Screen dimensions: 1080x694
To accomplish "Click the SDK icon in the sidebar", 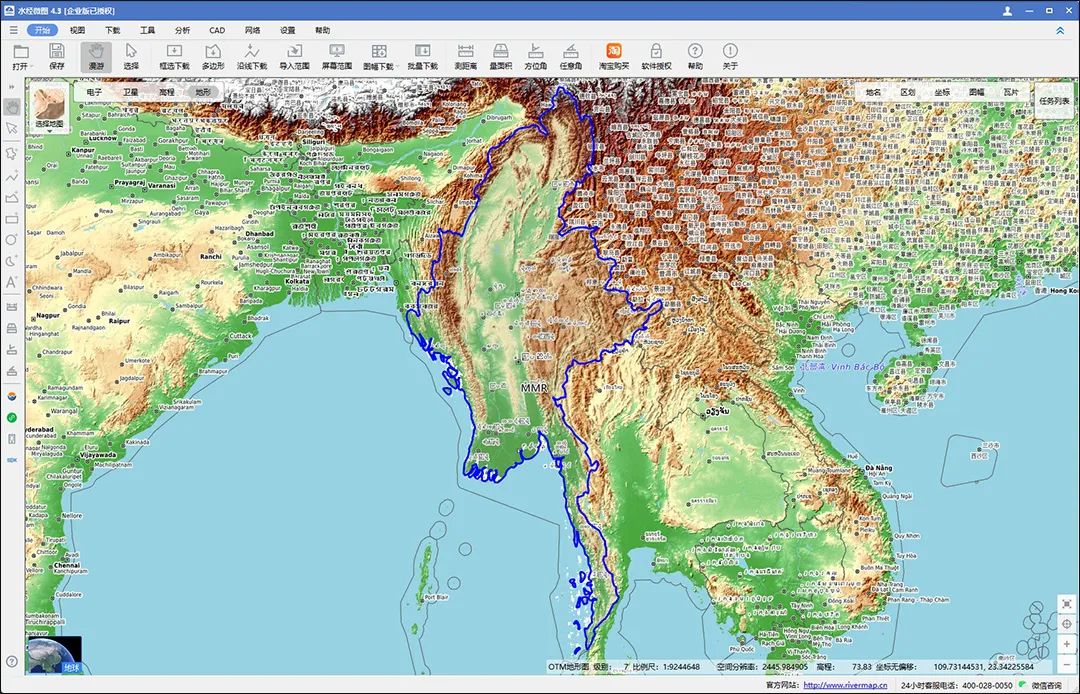I will click(x=12, y=460).
